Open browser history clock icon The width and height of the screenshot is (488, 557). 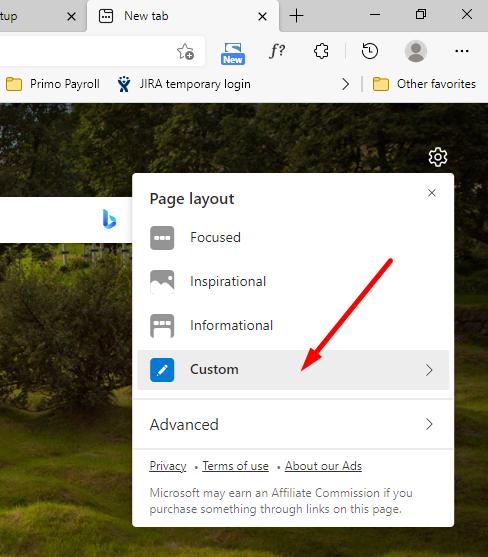click(x=370, y=51)
